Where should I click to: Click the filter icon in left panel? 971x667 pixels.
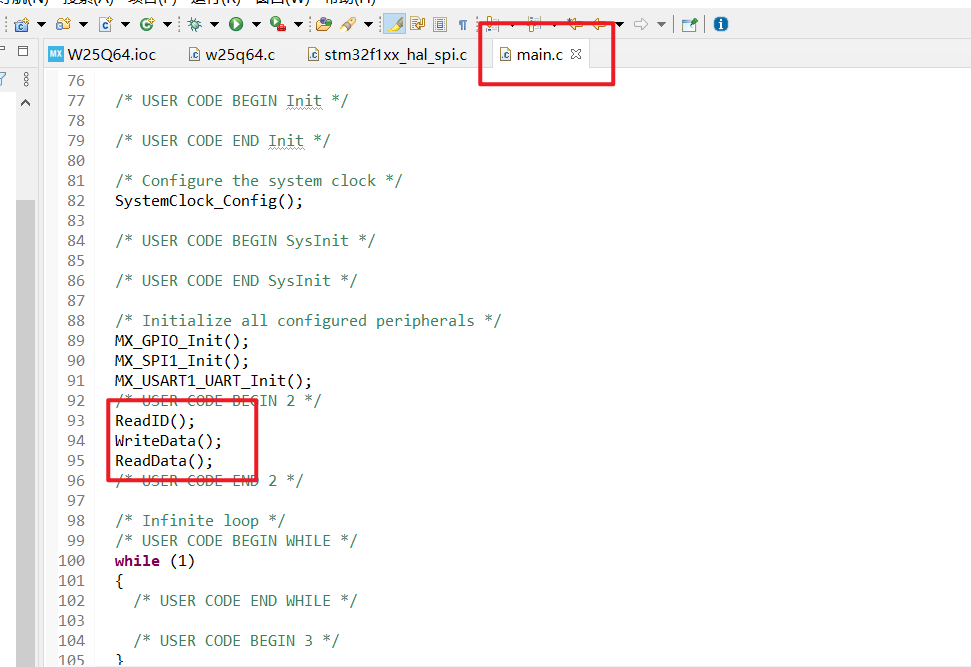pos(2,79)
